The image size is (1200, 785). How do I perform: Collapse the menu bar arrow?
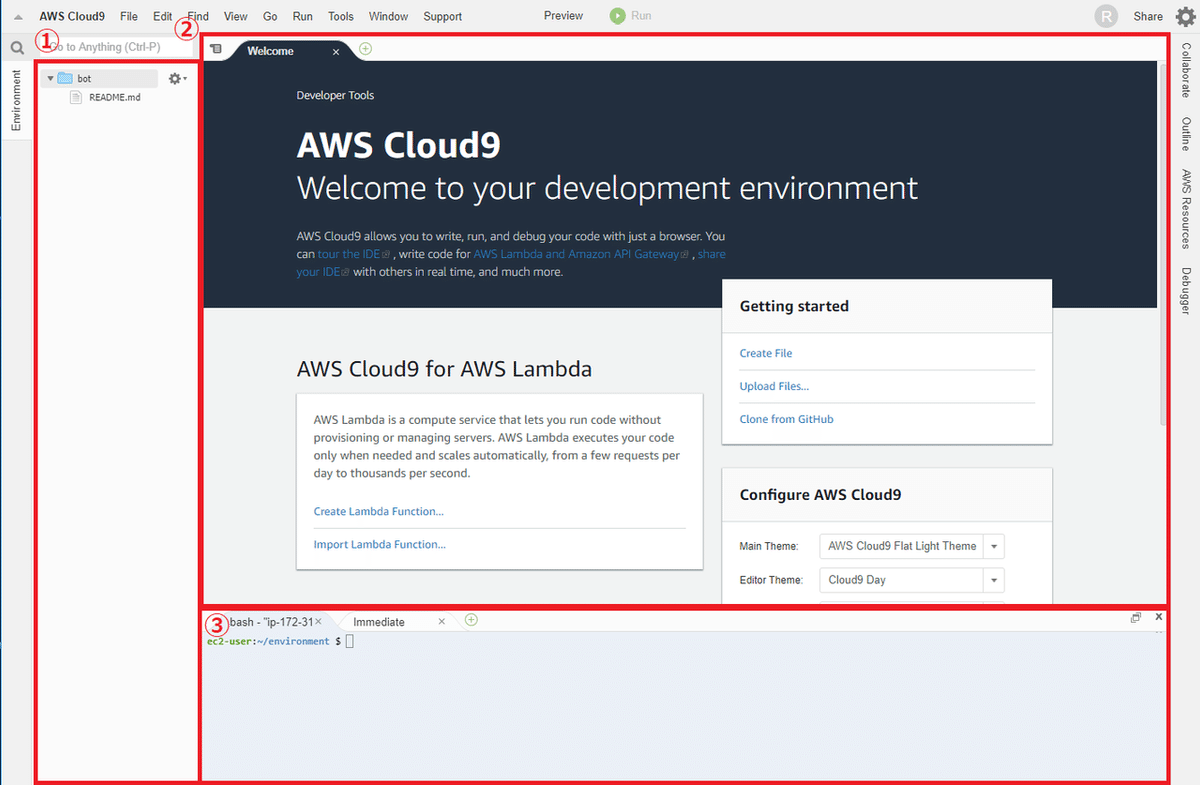click(x=18, y=17)
